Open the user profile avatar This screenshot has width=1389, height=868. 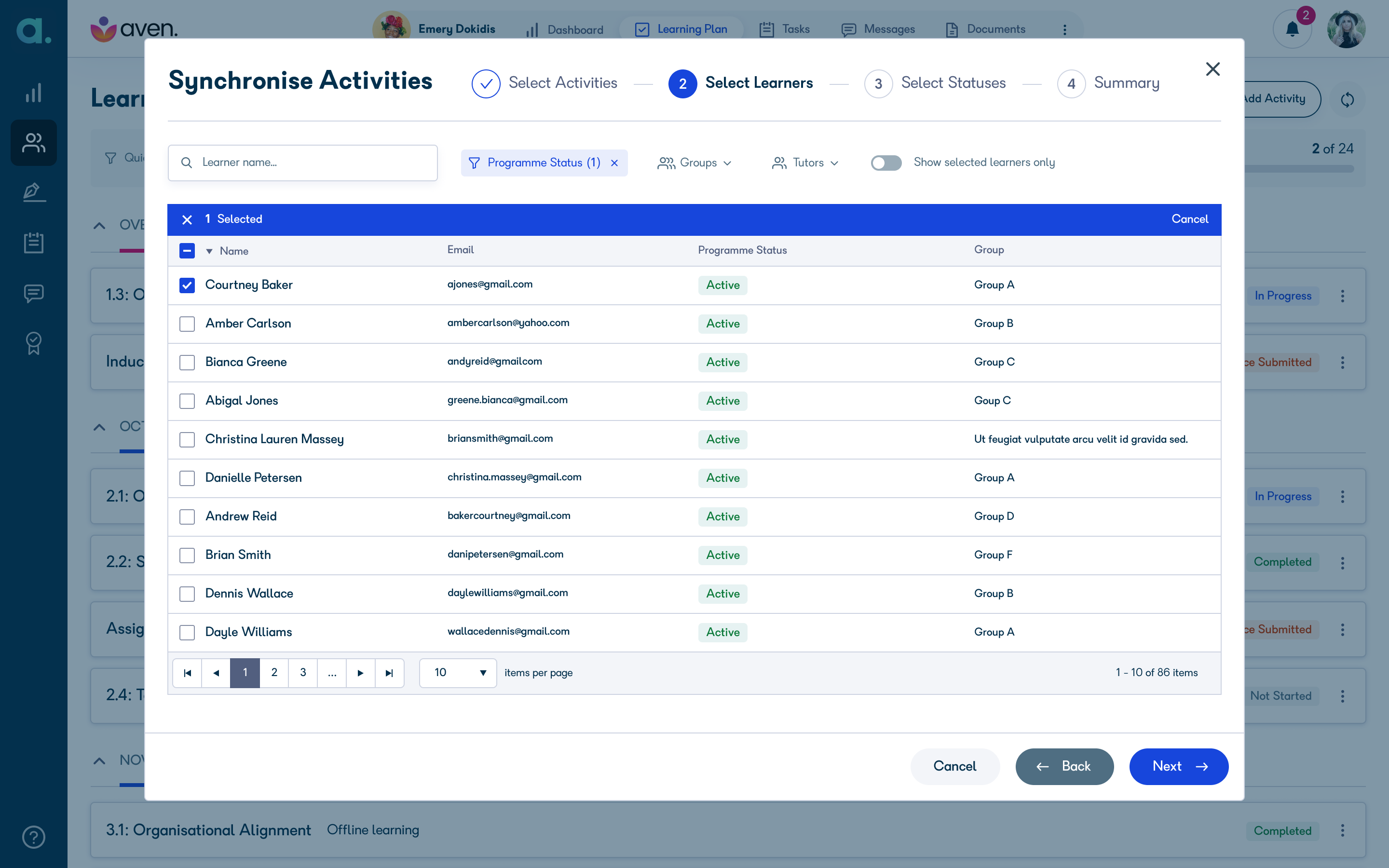(x=1347, y=29)
